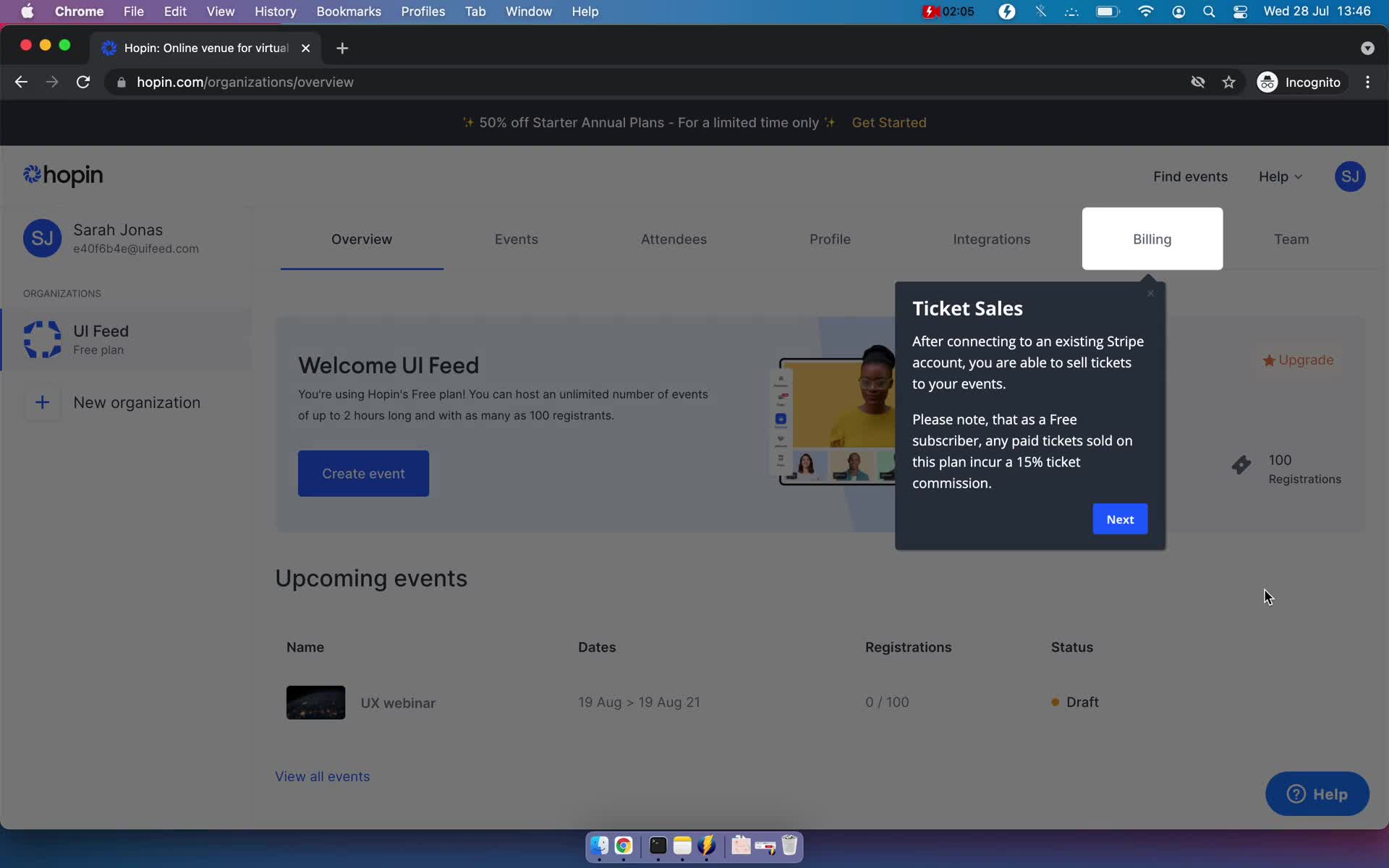This screenshot has height=868, width=1389.
Task: Switch to the Overview tab
Action: coord(362,239)
